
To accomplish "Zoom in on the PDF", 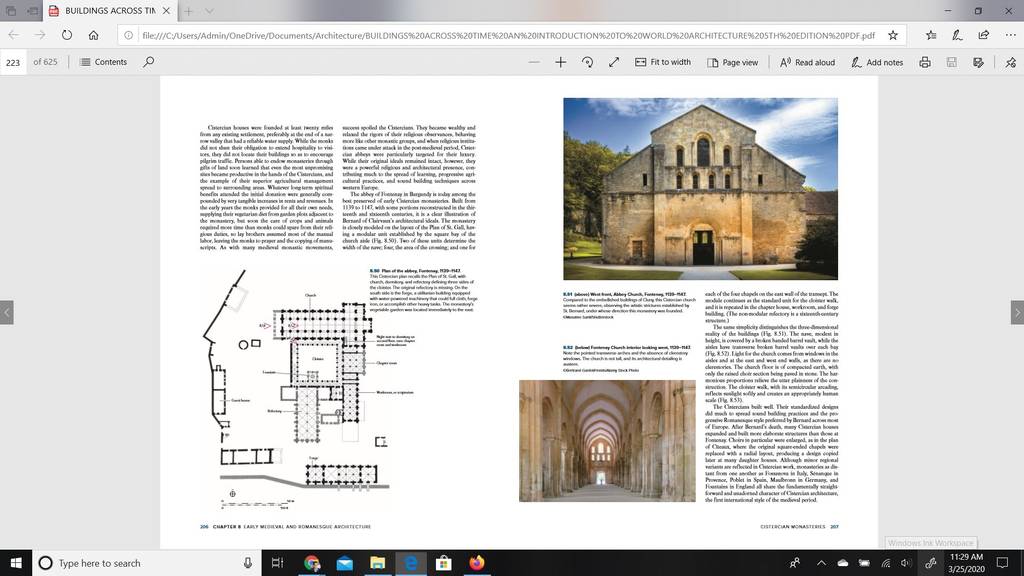I will [560, 62].
